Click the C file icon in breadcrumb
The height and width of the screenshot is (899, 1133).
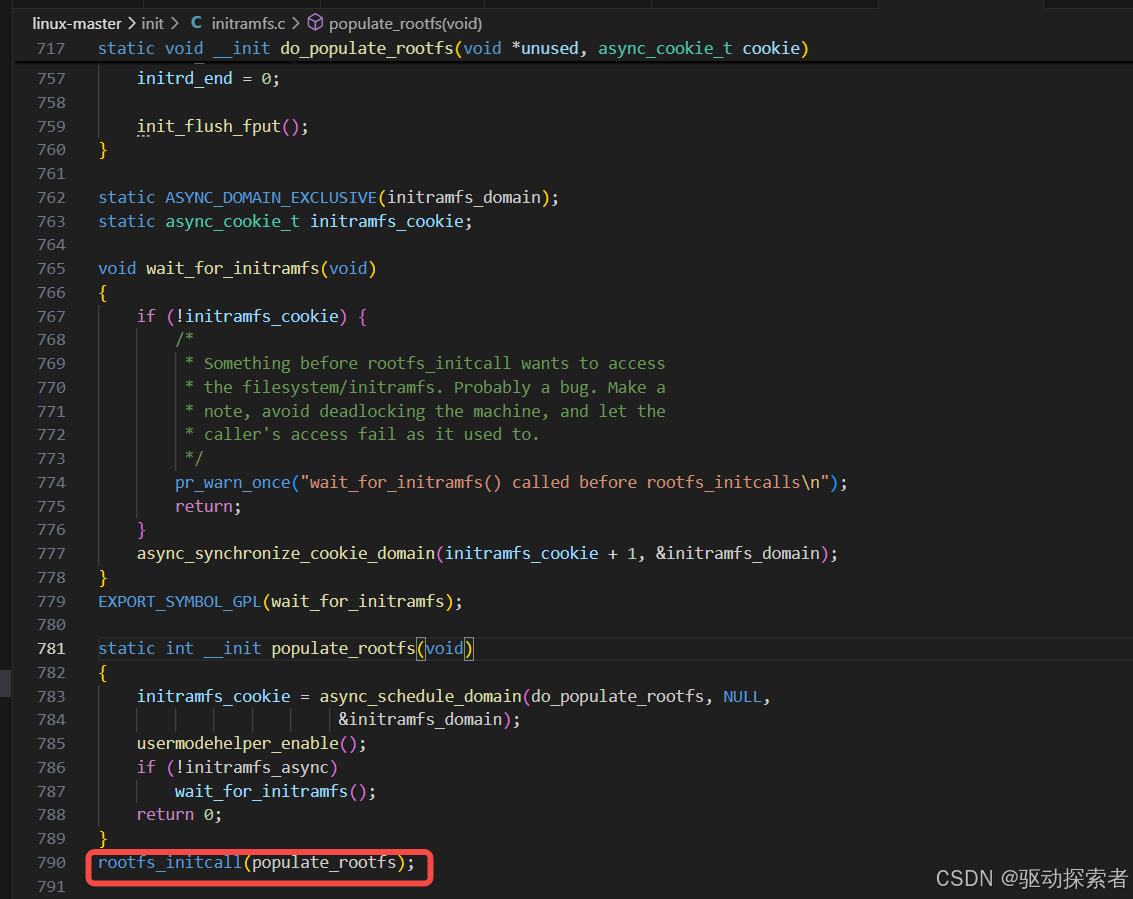tap(197, 23)
